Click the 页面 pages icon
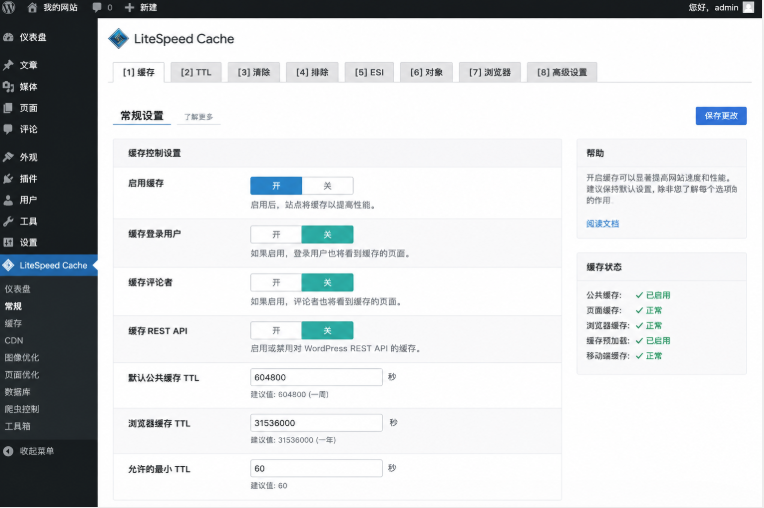 [x=8, y=108]
